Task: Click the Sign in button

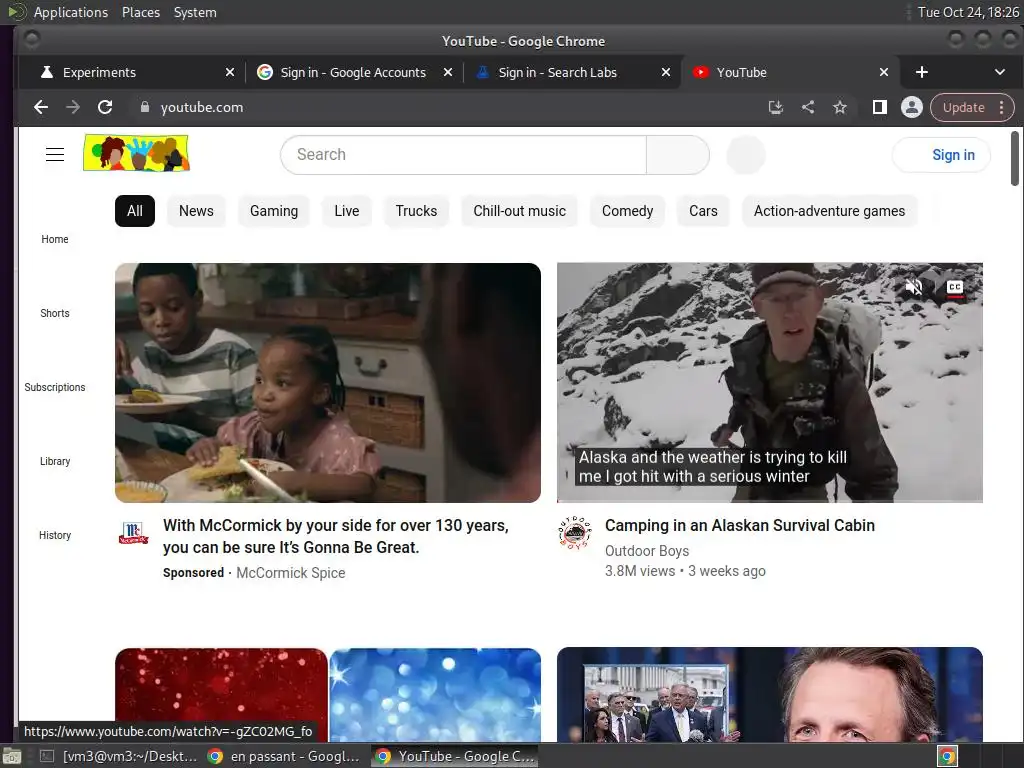Action: coord(941,155)
